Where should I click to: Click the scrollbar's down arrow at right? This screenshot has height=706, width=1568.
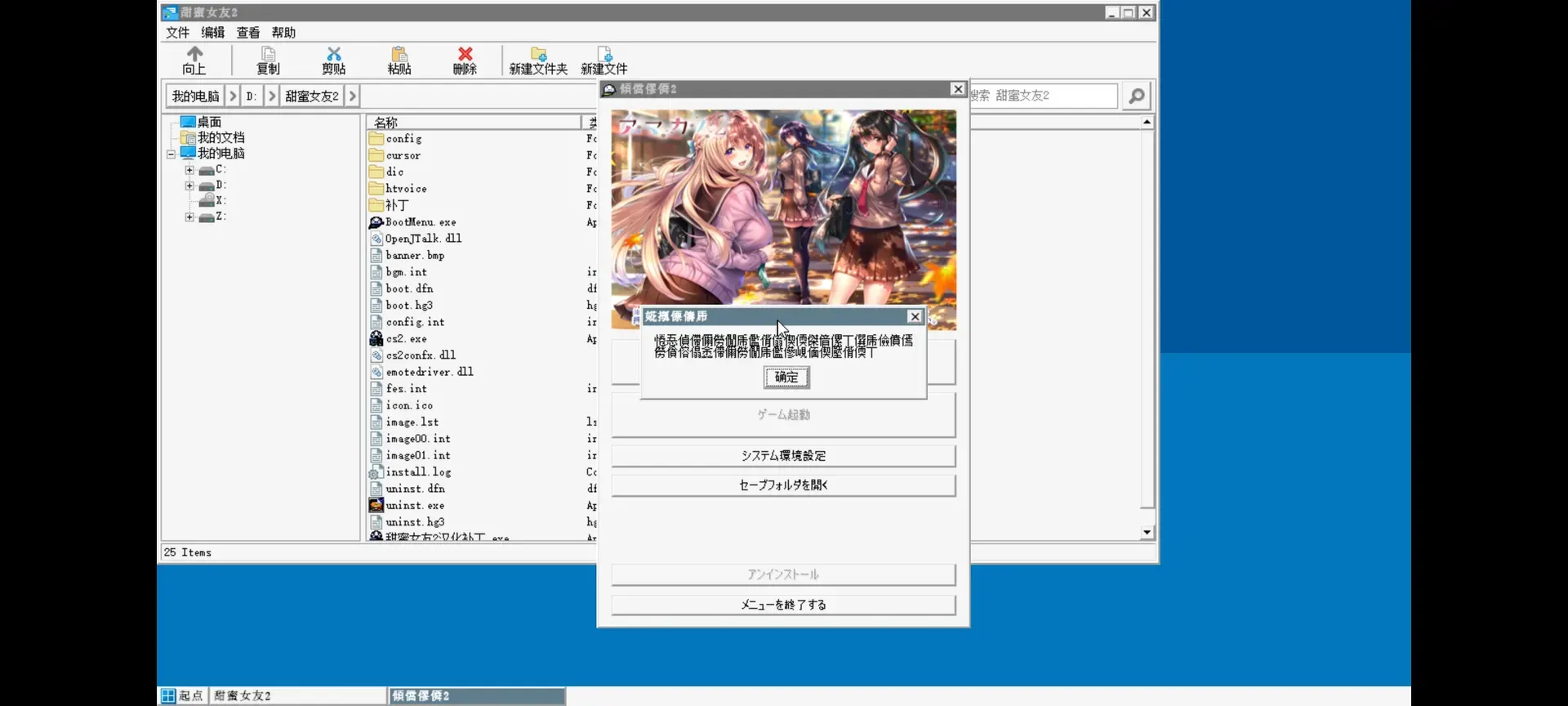click(1147, 533)
